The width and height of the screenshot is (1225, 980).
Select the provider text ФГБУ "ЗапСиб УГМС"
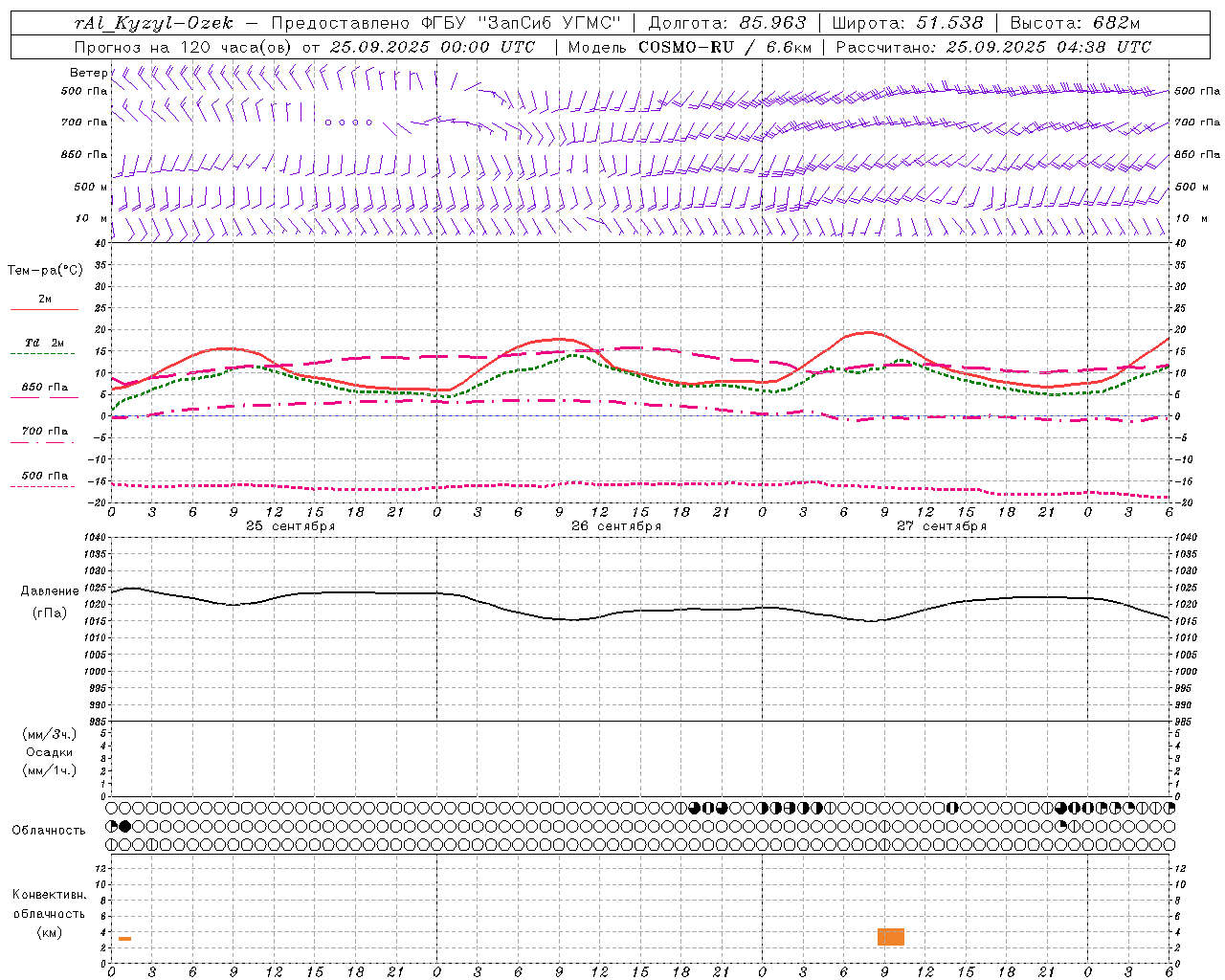521,23
